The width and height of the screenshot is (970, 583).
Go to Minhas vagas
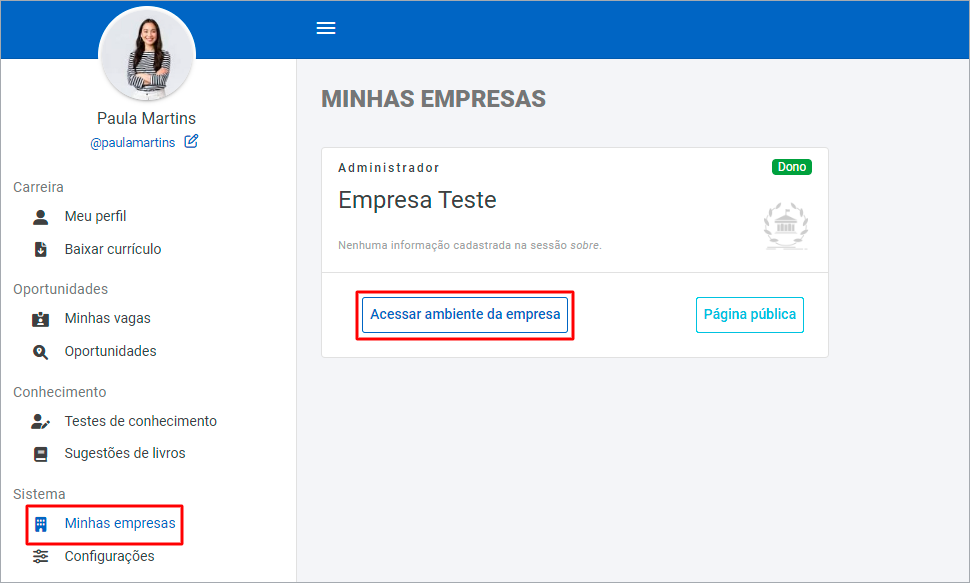(107, 319)
